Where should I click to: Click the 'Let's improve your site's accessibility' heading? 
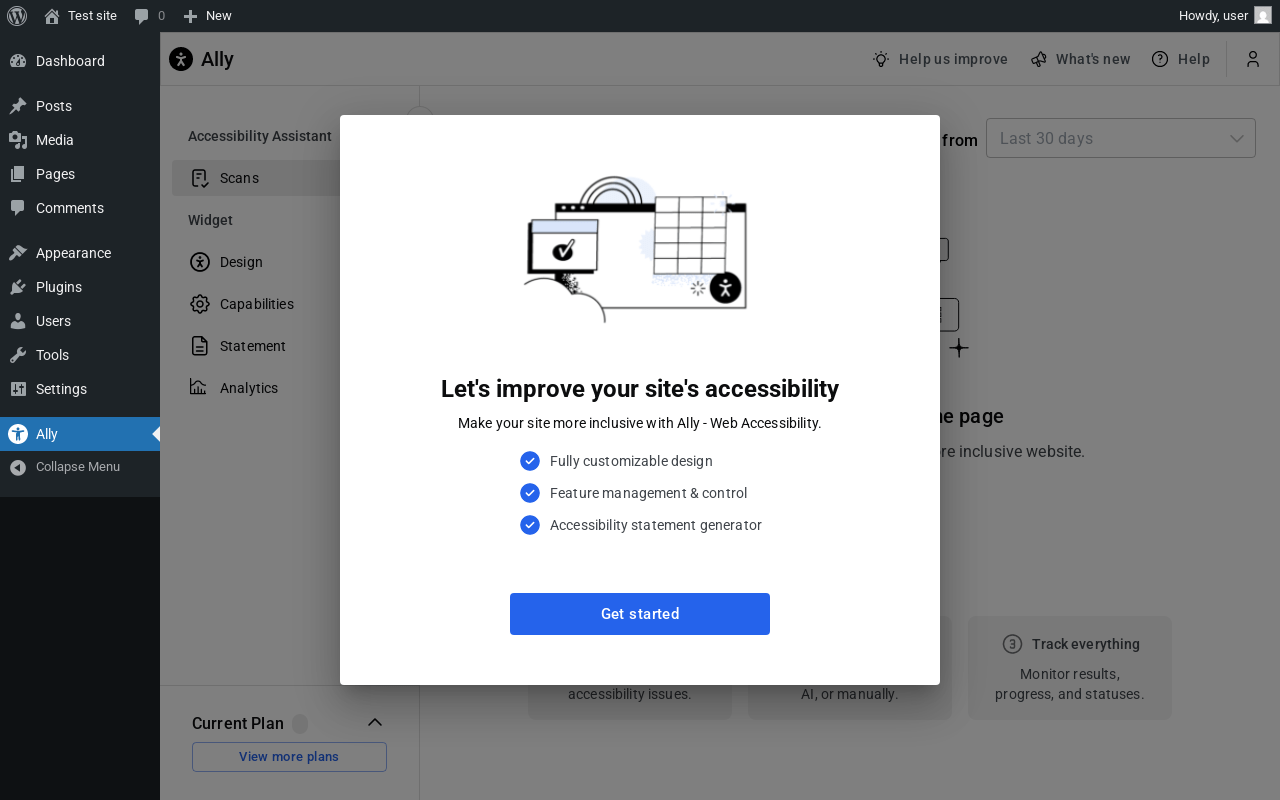coord(640,389)
